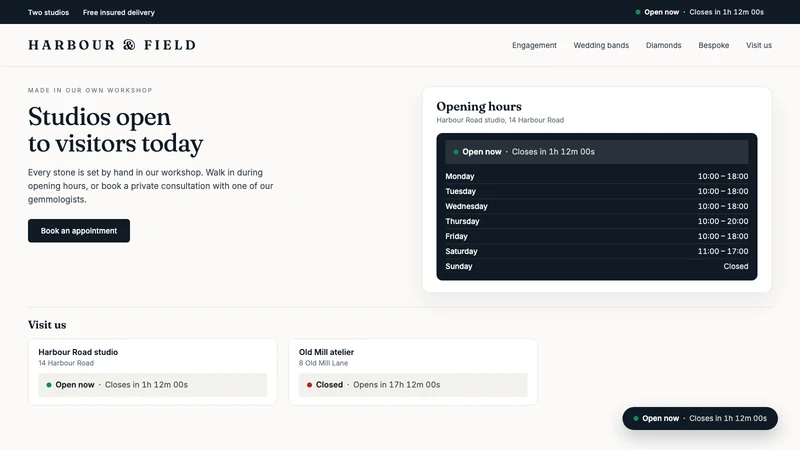The width and height of the screenshot is (800, 450).
Task: Open the Engagement menu item
Action: coord(534,45)
